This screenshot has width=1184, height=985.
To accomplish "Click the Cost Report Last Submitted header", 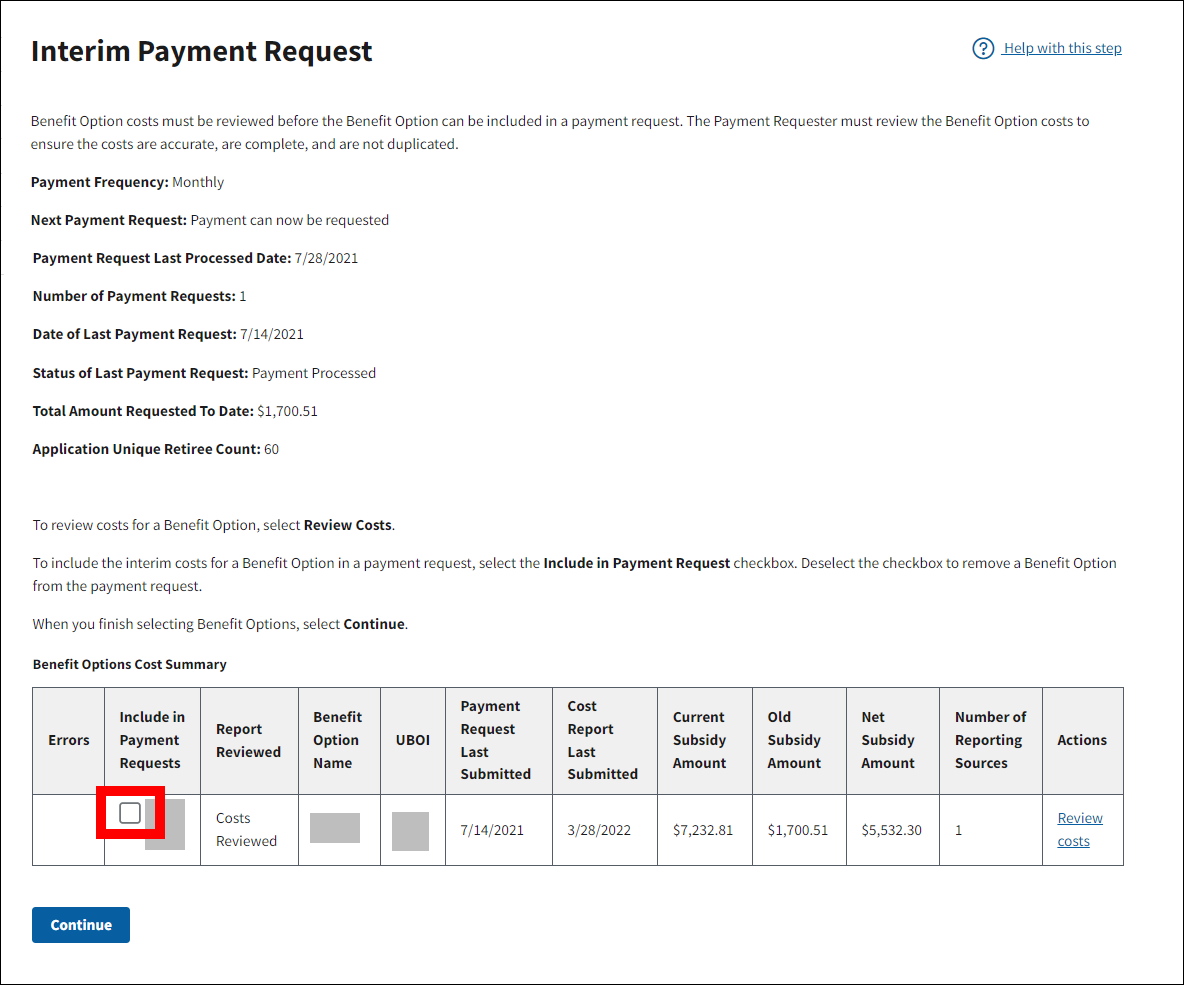I will (x=602, y=740).
